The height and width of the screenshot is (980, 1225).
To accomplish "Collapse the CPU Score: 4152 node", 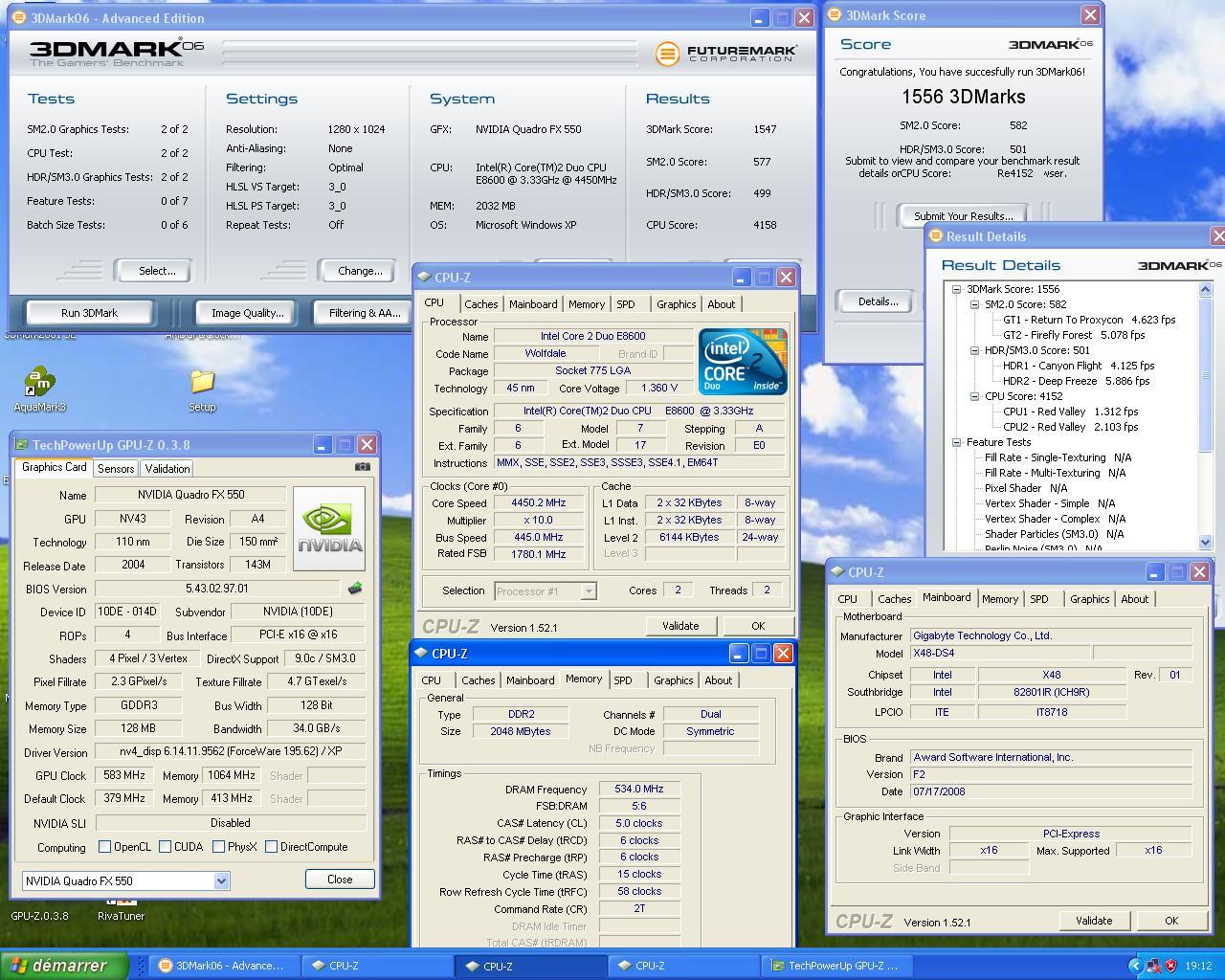I will (975, 396).
